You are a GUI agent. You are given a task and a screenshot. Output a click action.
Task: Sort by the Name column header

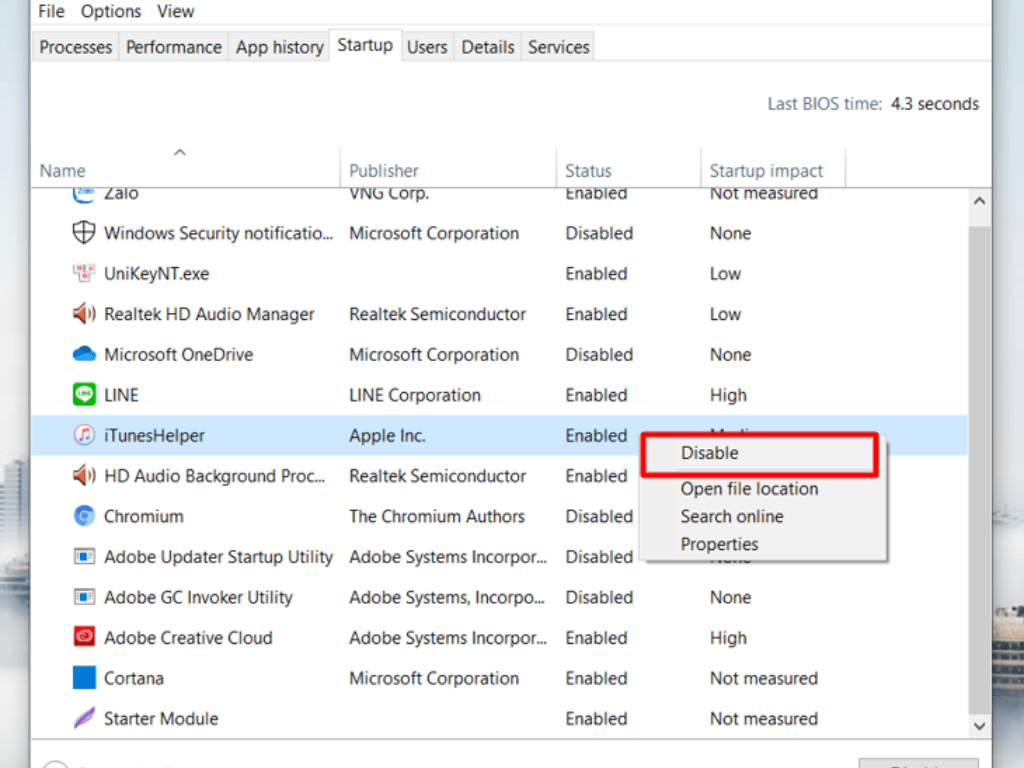coord(62,171)
